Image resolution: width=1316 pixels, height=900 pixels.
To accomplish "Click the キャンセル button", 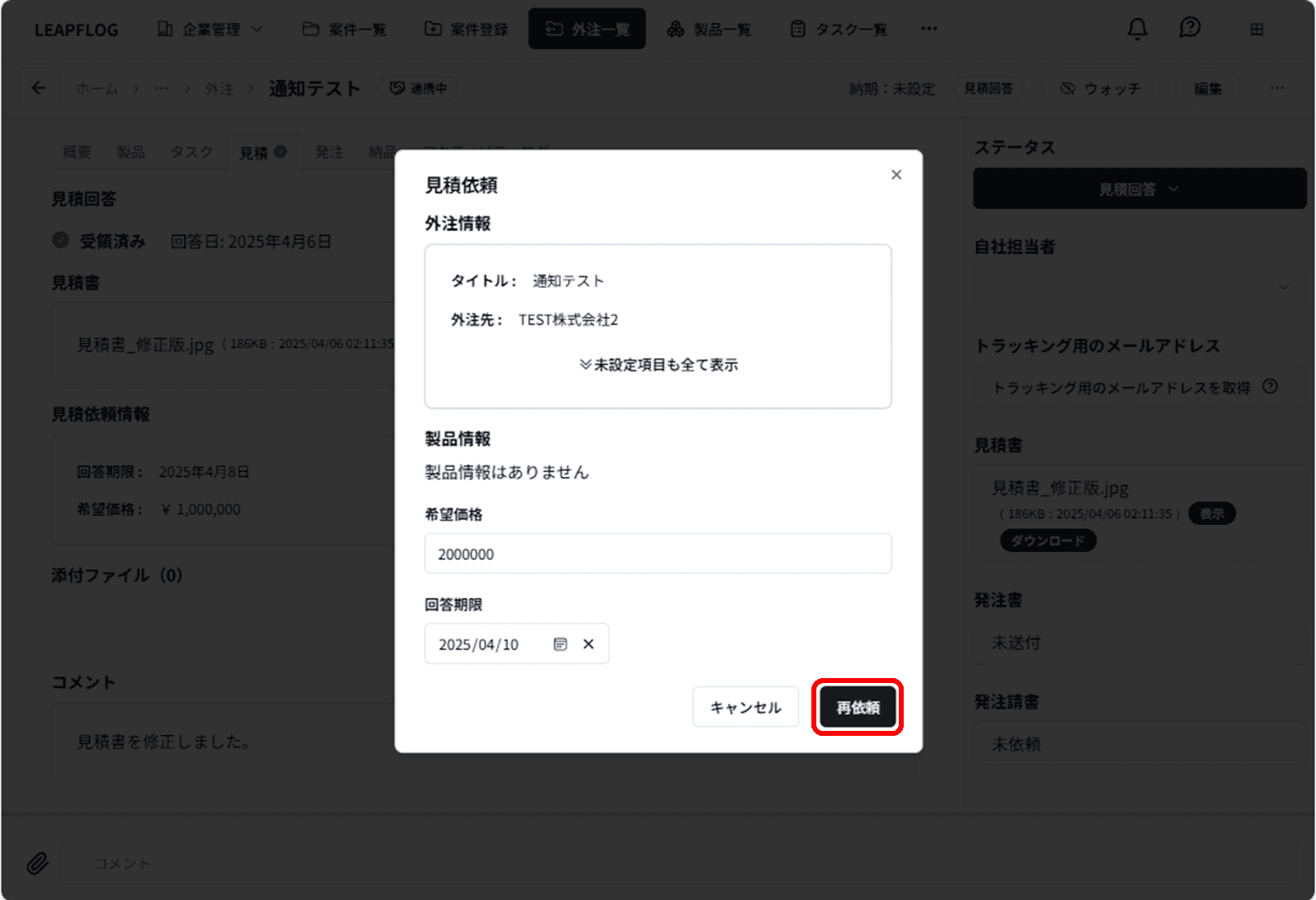I will tap(745, 707).
